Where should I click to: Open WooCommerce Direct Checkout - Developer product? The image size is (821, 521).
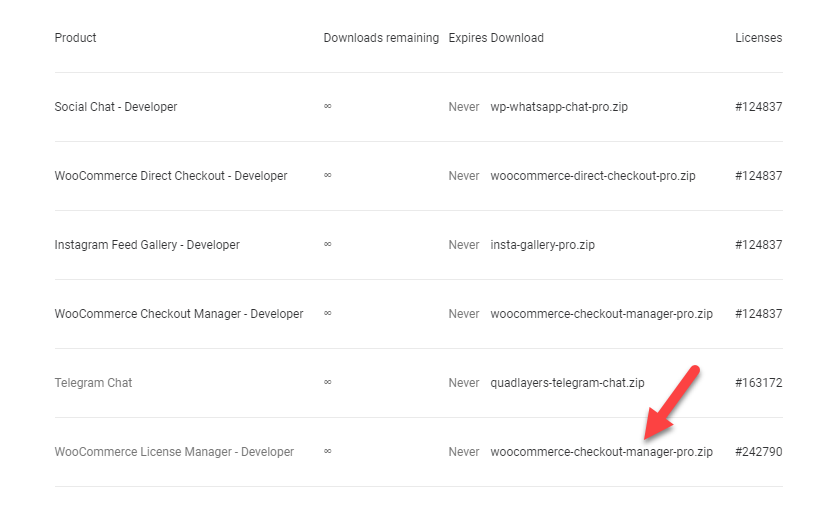click(171, 176)
